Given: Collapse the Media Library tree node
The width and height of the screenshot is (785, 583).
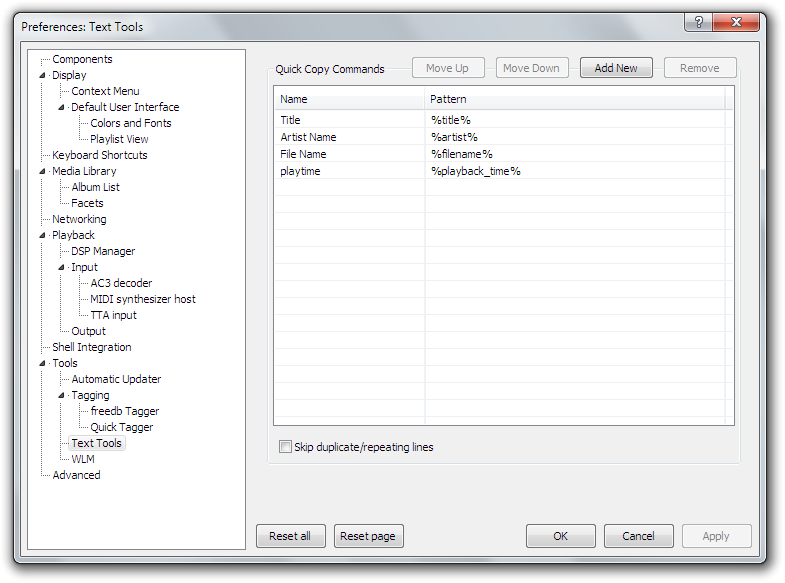Looking at the screenshot, I should point(43,171).
